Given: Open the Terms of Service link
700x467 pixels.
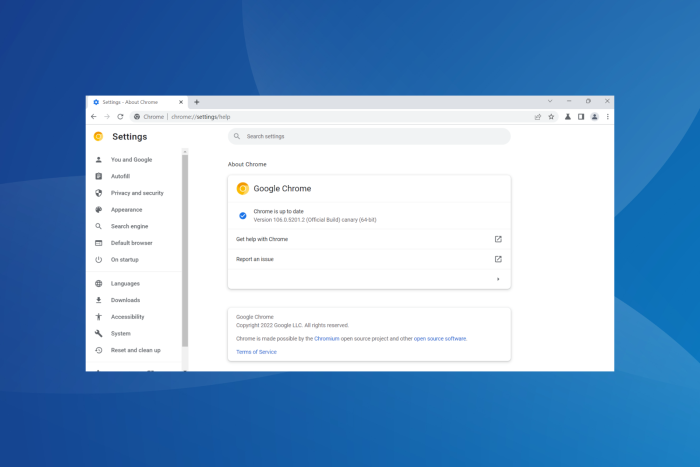Looking at the screenshot, I should pyautogui.click(x=256, y=352).
